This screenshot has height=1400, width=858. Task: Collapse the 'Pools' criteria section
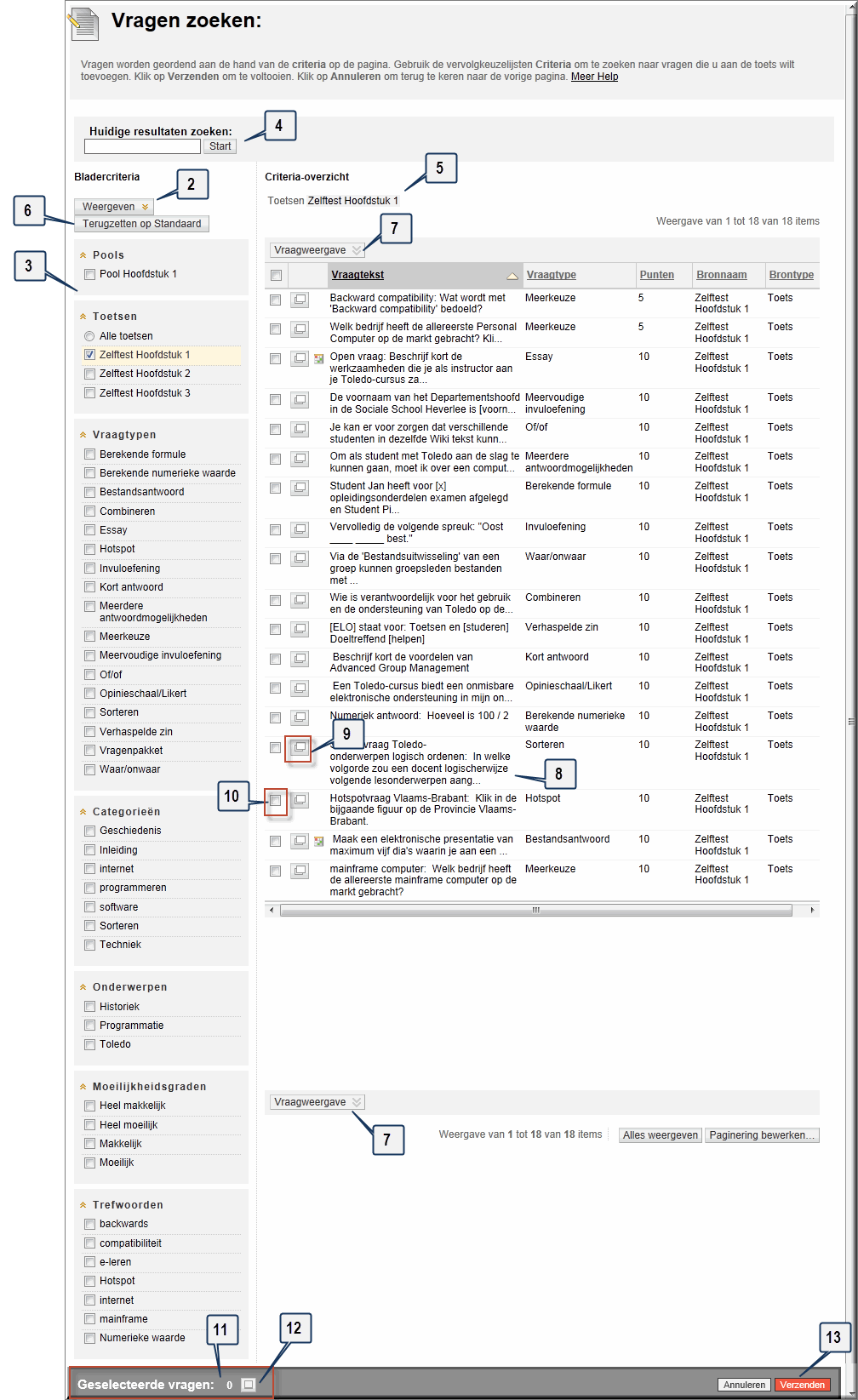click(x=83, y=255)
